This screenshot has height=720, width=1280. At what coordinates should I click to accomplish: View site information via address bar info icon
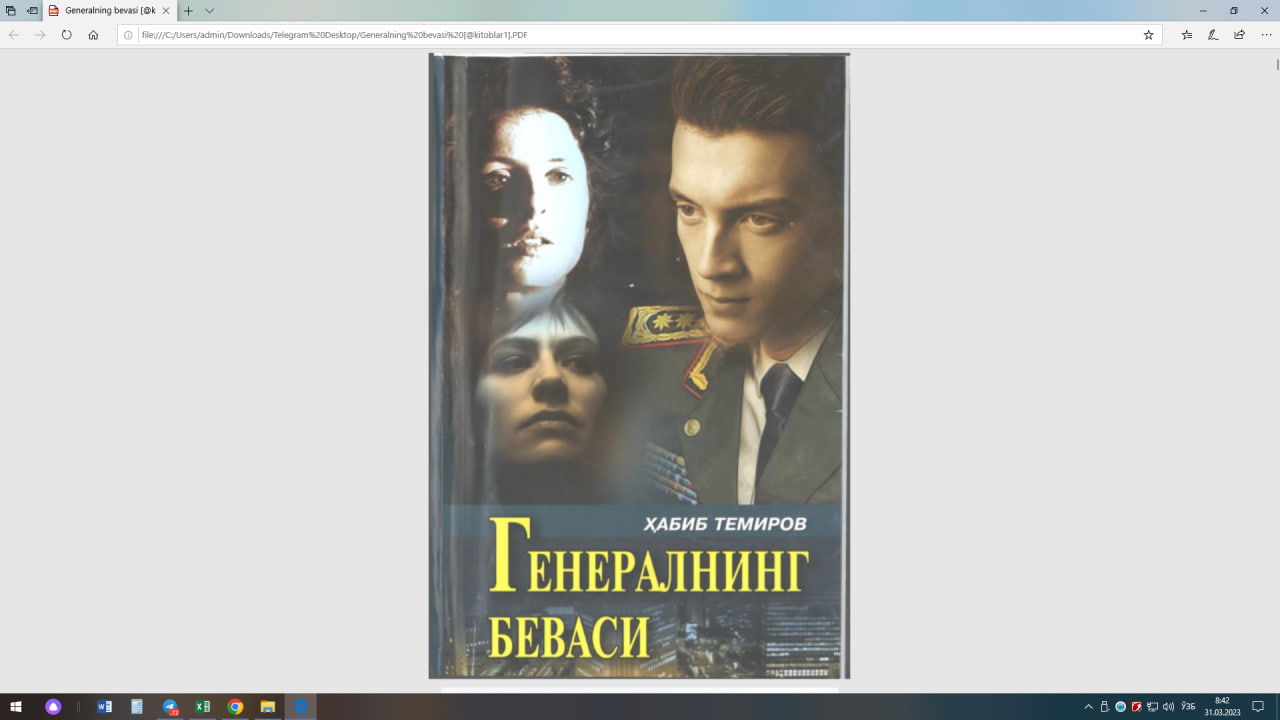coord(128,33)
